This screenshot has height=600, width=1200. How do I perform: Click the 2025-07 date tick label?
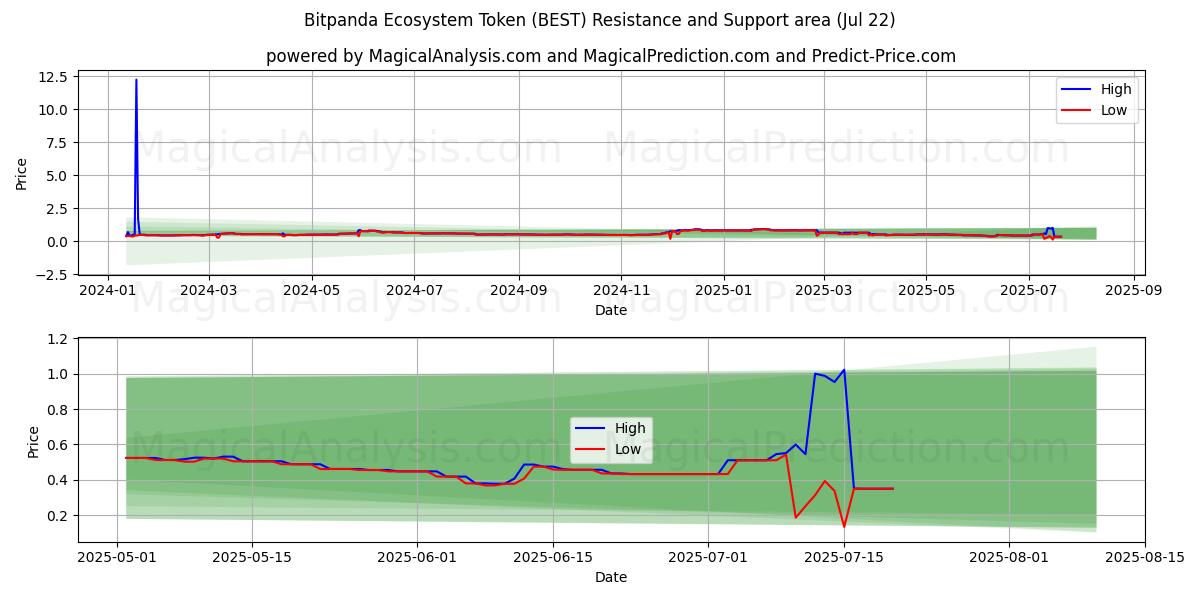pyautogui.click(x=1028, y=291)
